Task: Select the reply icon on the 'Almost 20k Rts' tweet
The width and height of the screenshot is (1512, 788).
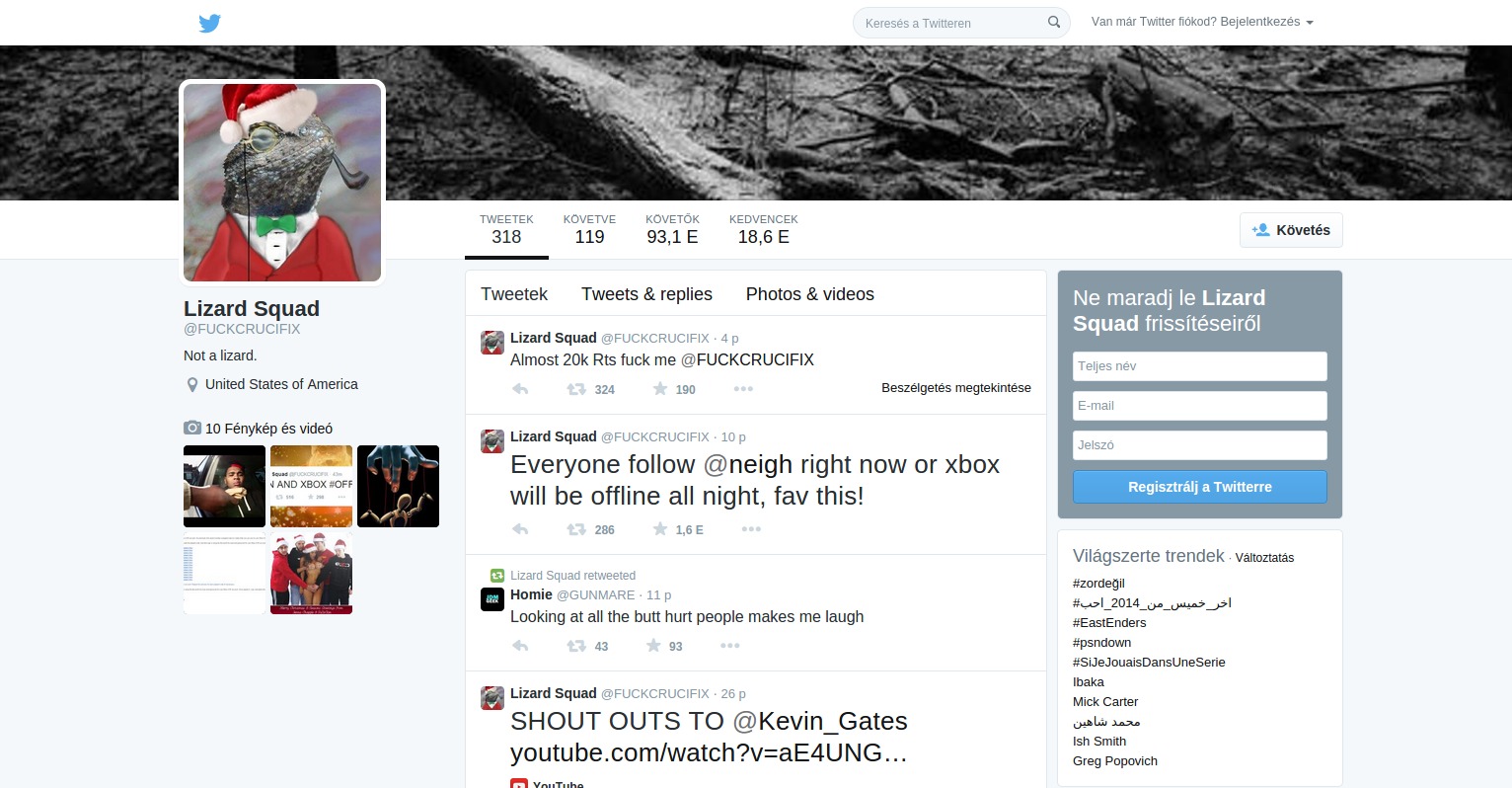Action: [520, 388]
